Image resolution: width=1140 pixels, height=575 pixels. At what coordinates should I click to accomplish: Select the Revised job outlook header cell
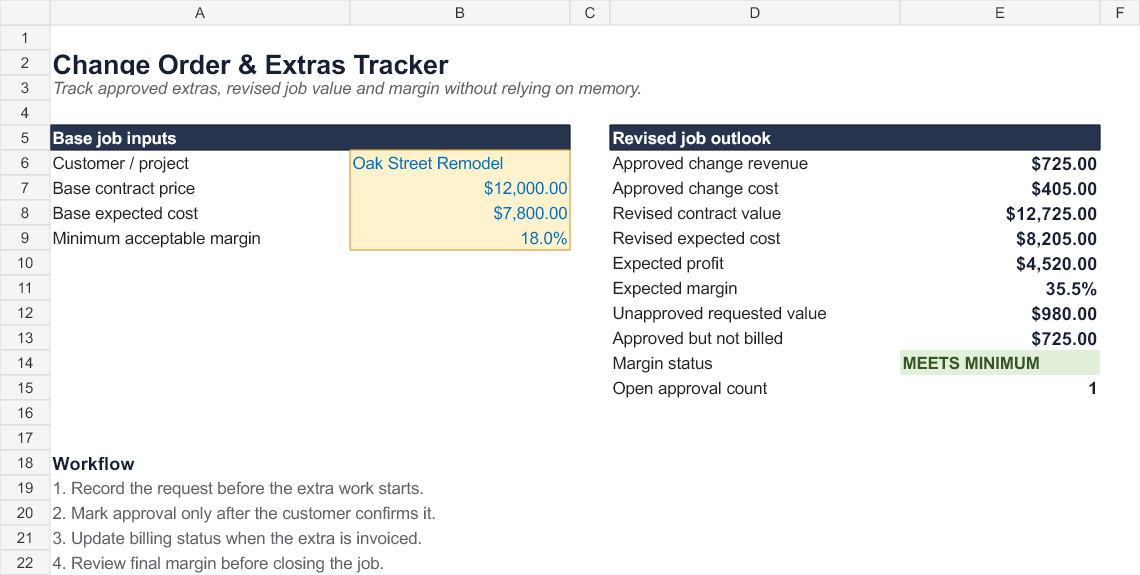[855, 138]
